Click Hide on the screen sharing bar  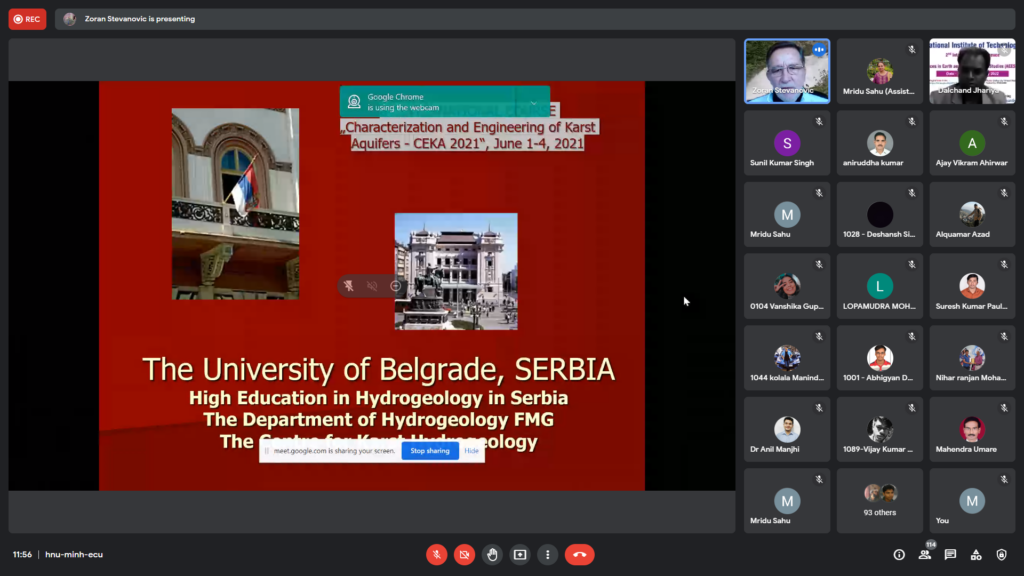coord(471,451)
